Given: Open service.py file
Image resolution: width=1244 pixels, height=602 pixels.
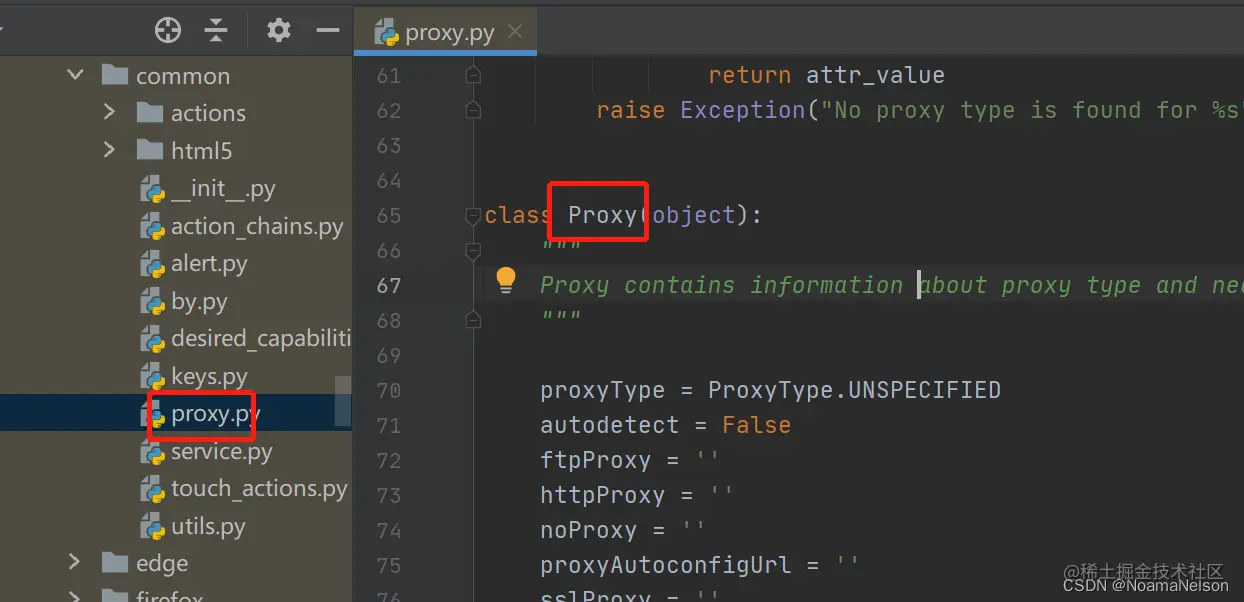Looking at the screenshot, I should pos(221,451).
